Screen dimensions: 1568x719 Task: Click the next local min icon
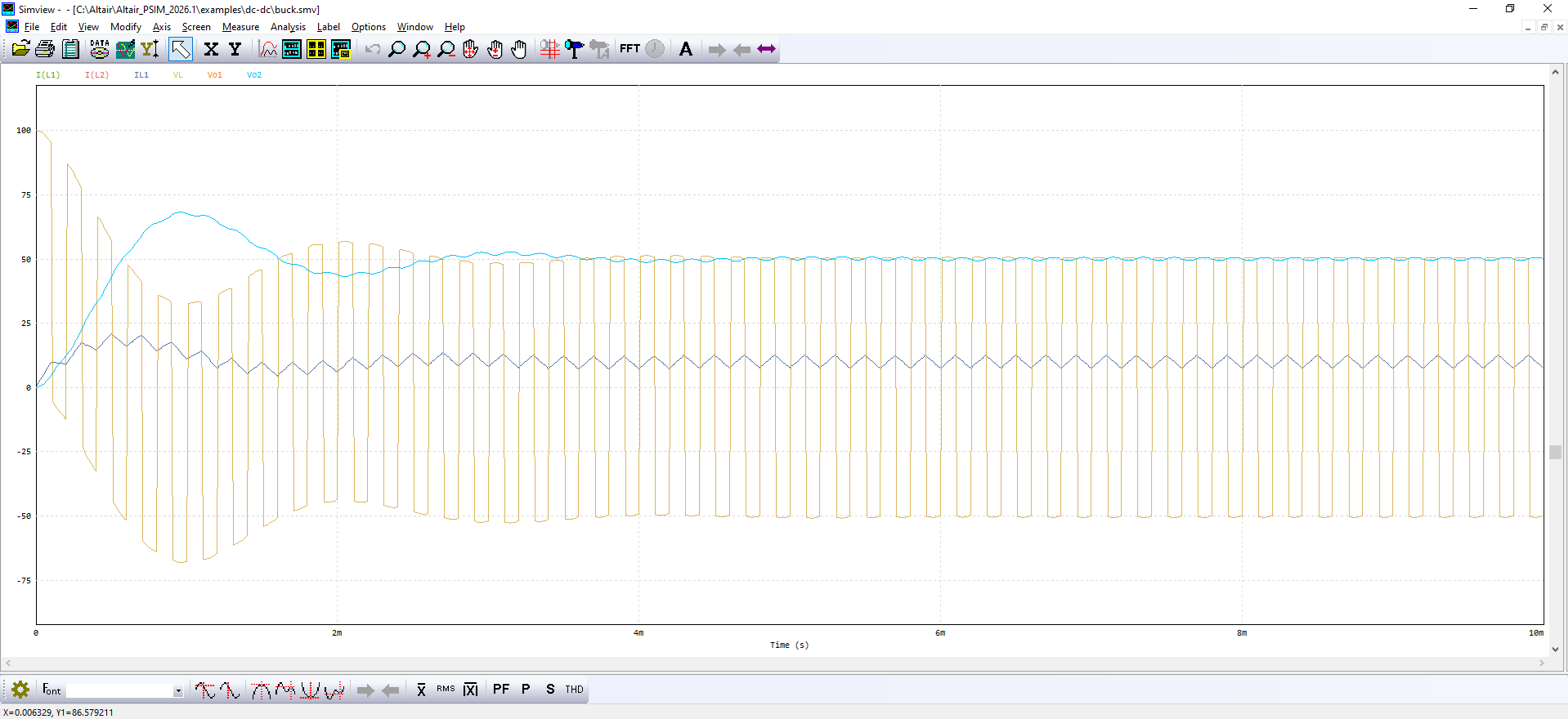pos(334,690)
